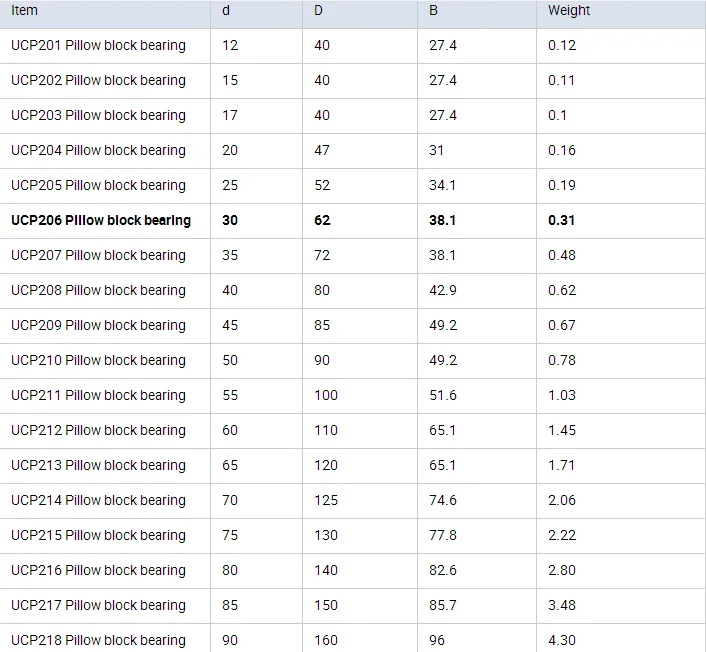This screenshot has width=706, height=652.
Task: Open UCP201 Pillow block bearing item
Action: click(x=98, y=45)
